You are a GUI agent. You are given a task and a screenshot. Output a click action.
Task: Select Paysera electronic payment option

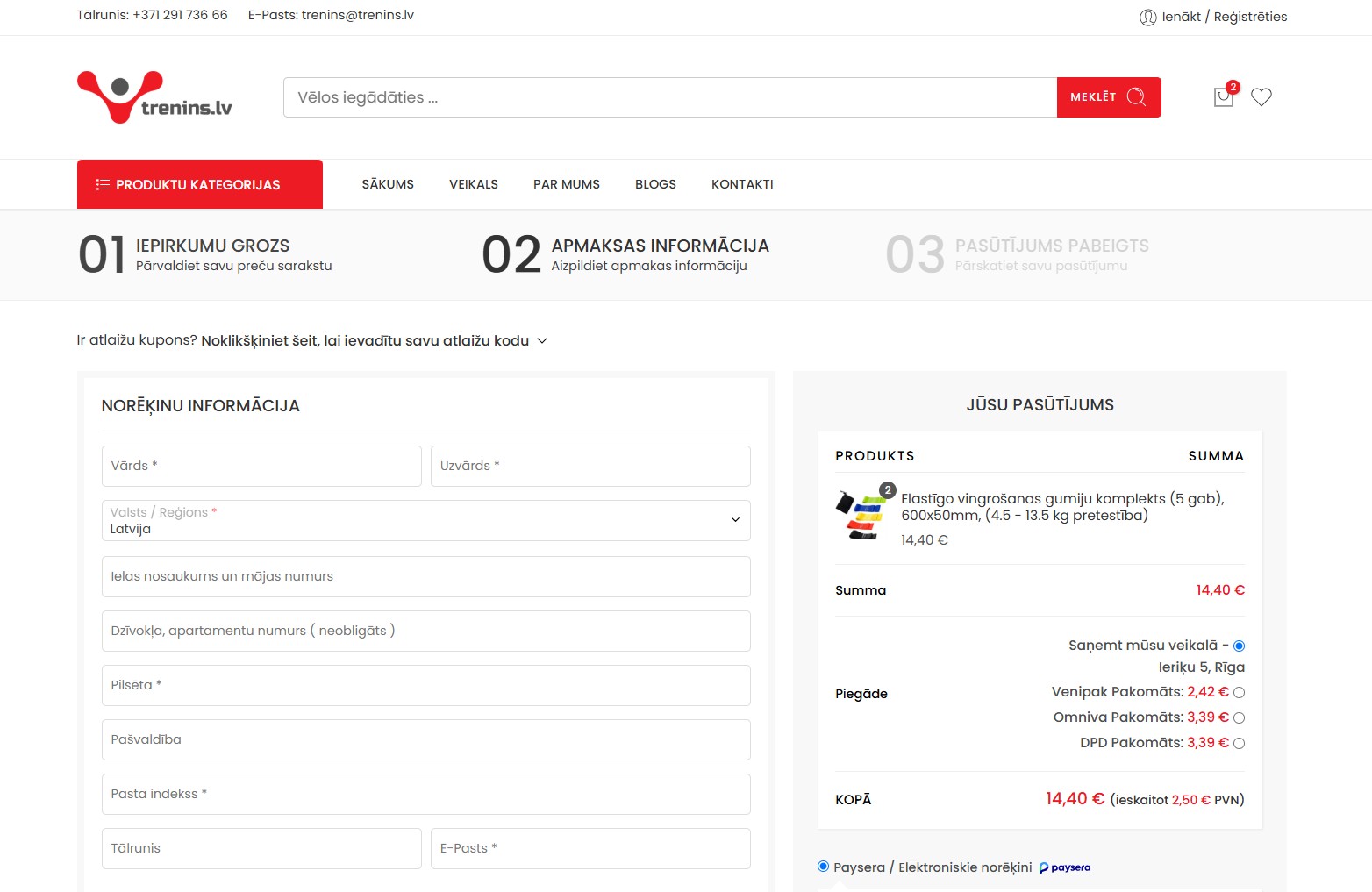tap(823, 867)
